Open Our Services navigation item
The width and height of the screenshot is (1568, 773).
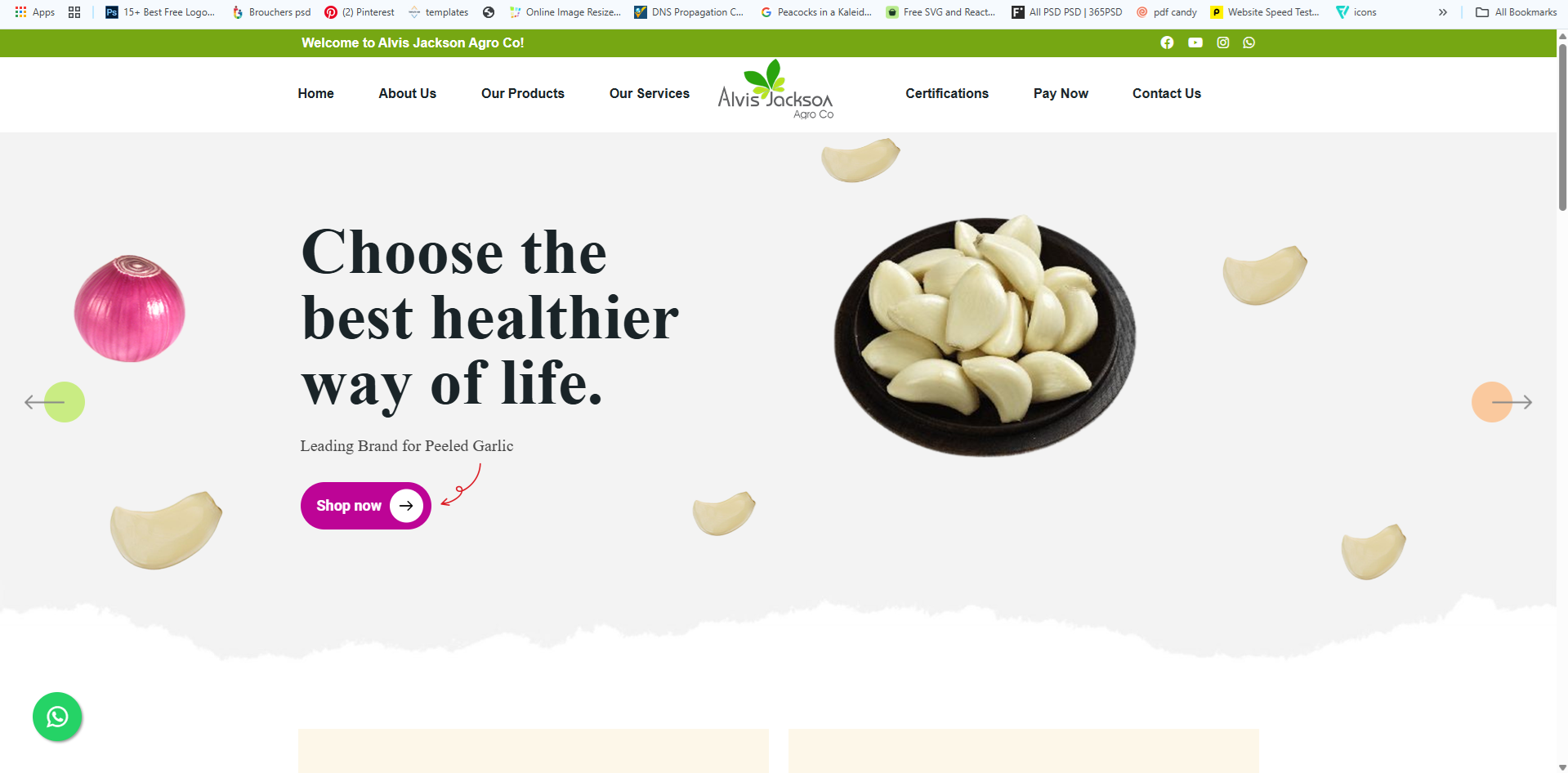650,93
